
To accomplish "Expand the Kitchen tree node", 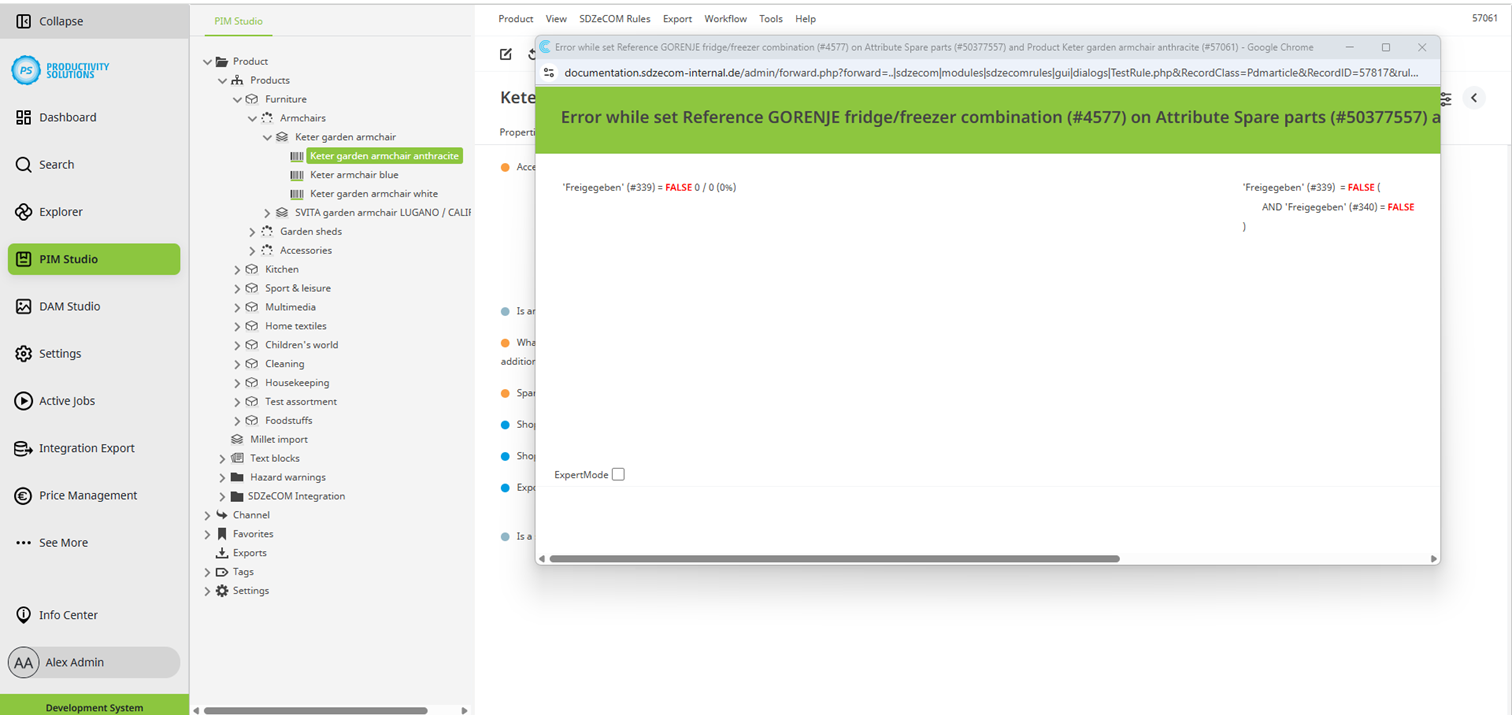I will [238, 270].
